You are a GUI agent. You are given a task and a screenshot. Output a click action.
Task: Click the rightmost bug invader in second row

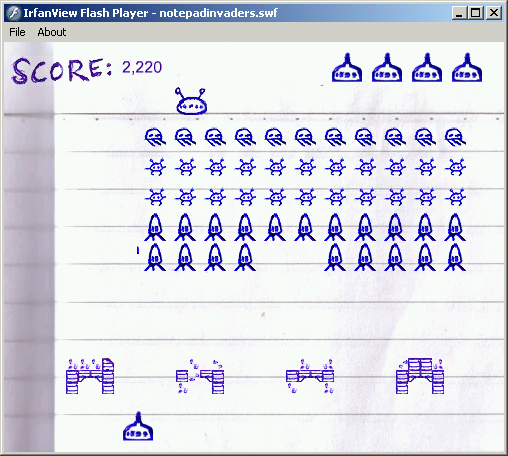point(455,167)
